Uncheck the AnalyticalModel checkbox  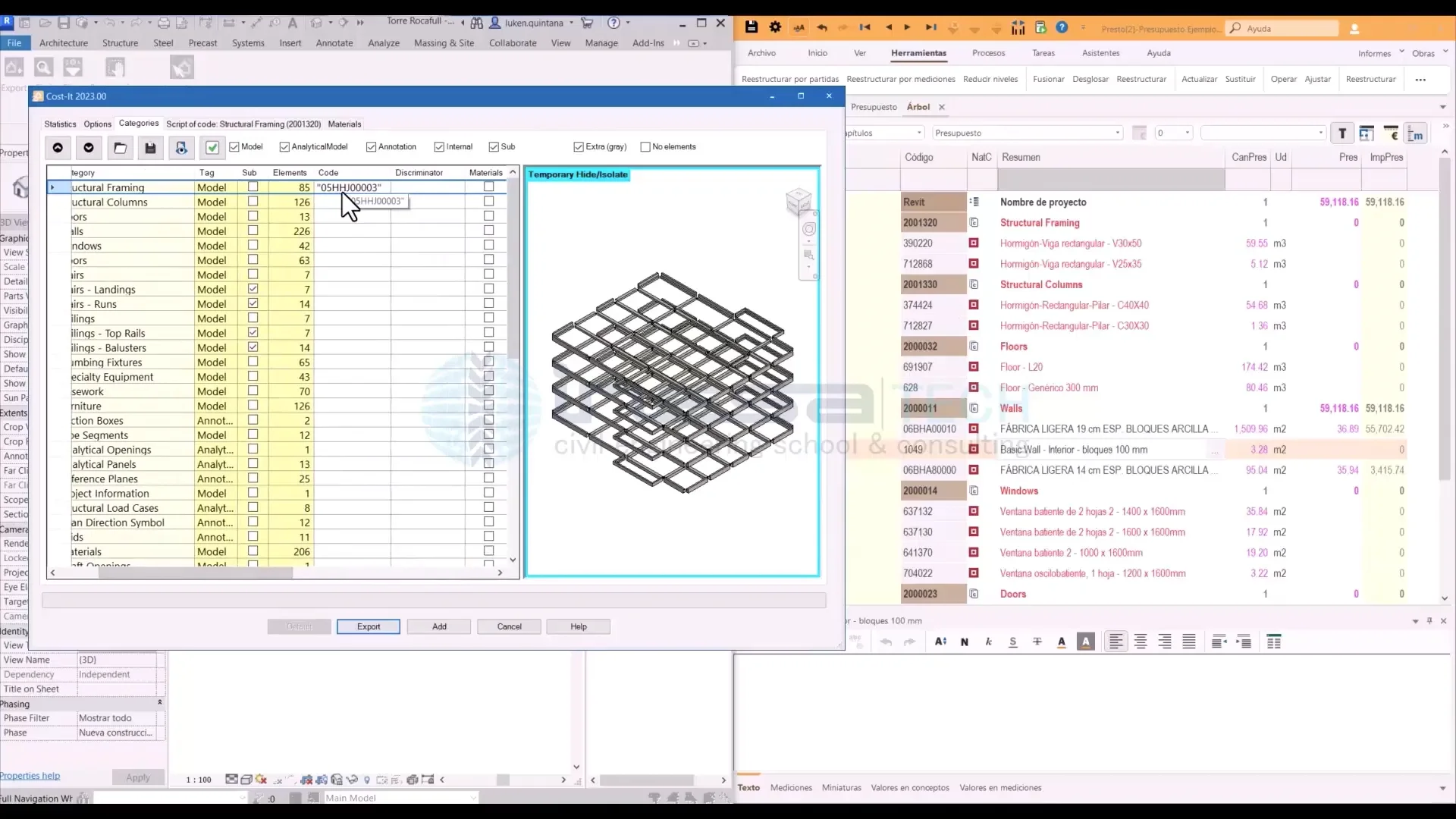coord(284,147)
